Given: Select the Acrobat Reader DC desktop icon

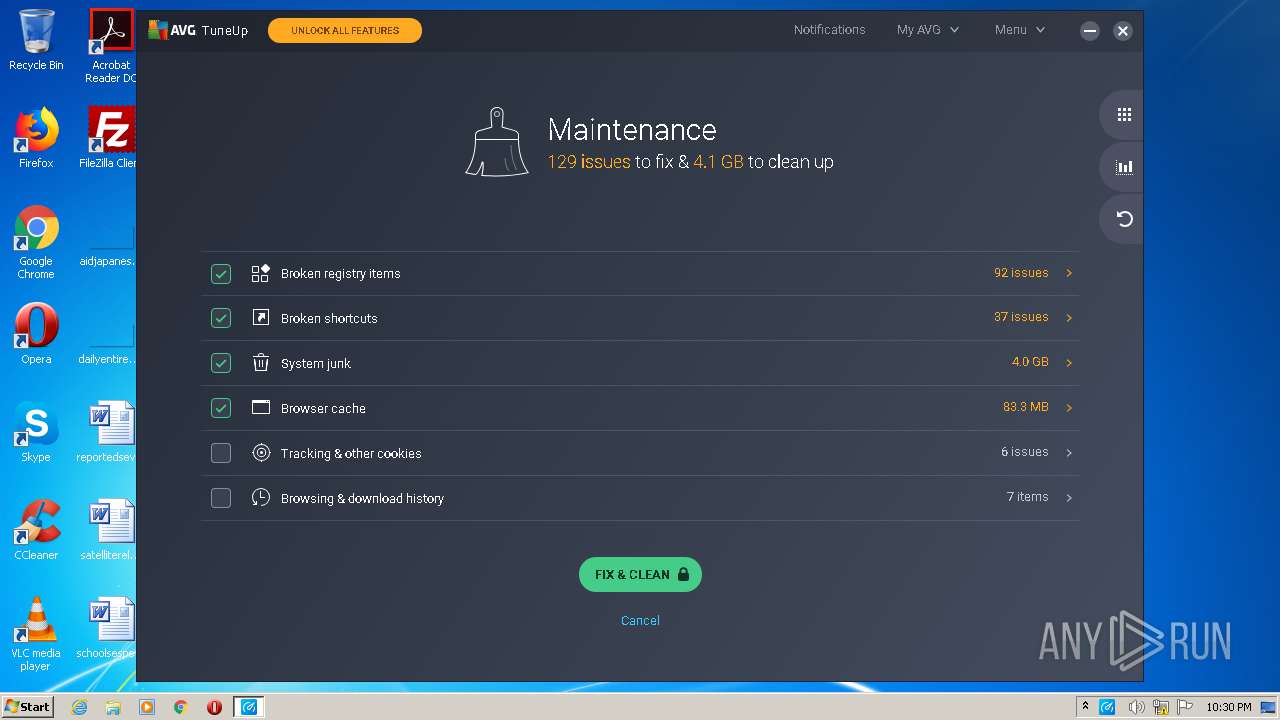Looking at the screenshot, I should point(112,46).
